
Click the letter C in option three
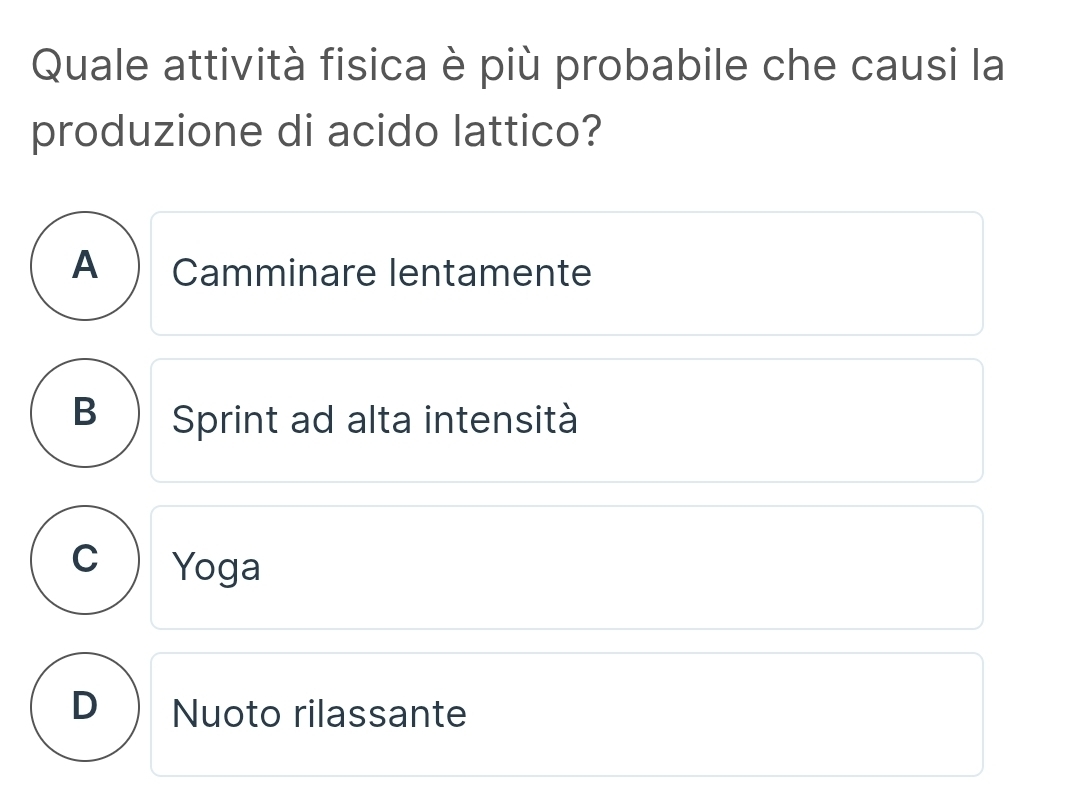pyautogui.click(x=86, y=560)
